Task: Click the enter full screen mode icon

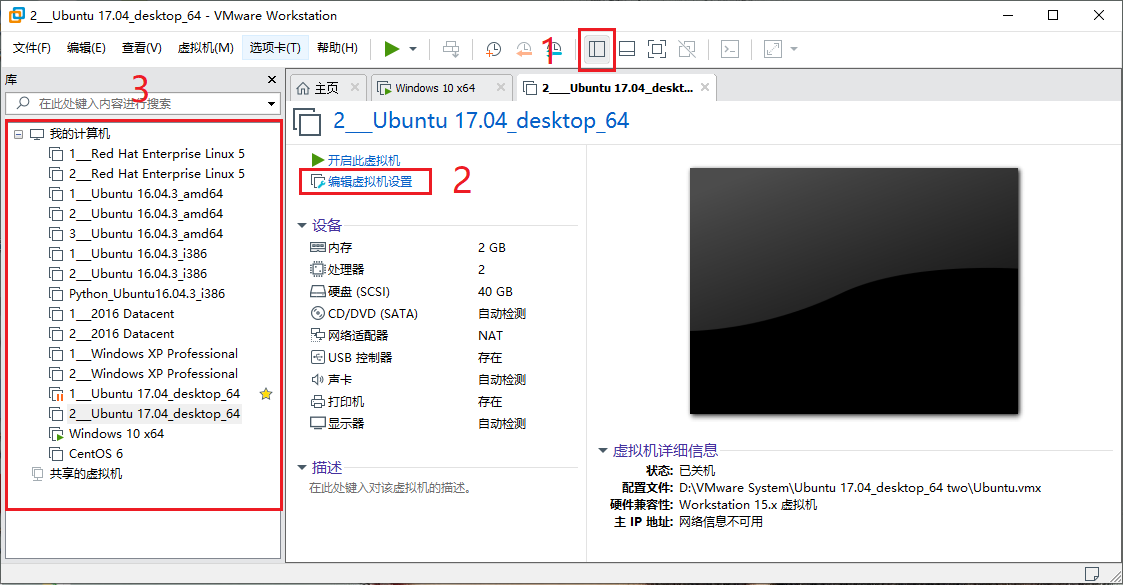Action: click(x=656, y=48)
